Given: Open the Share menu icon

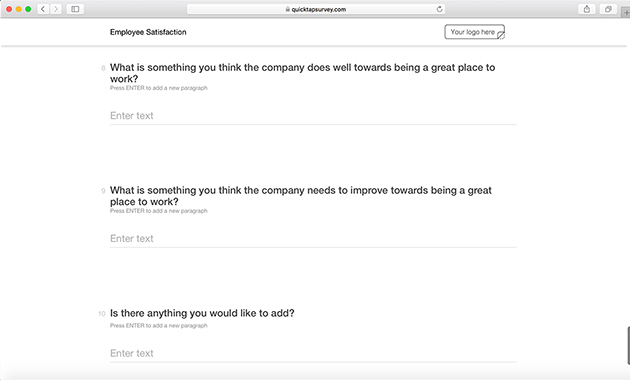Looking at the screenshot, I should pyautogui.click(x=587, y=9).
